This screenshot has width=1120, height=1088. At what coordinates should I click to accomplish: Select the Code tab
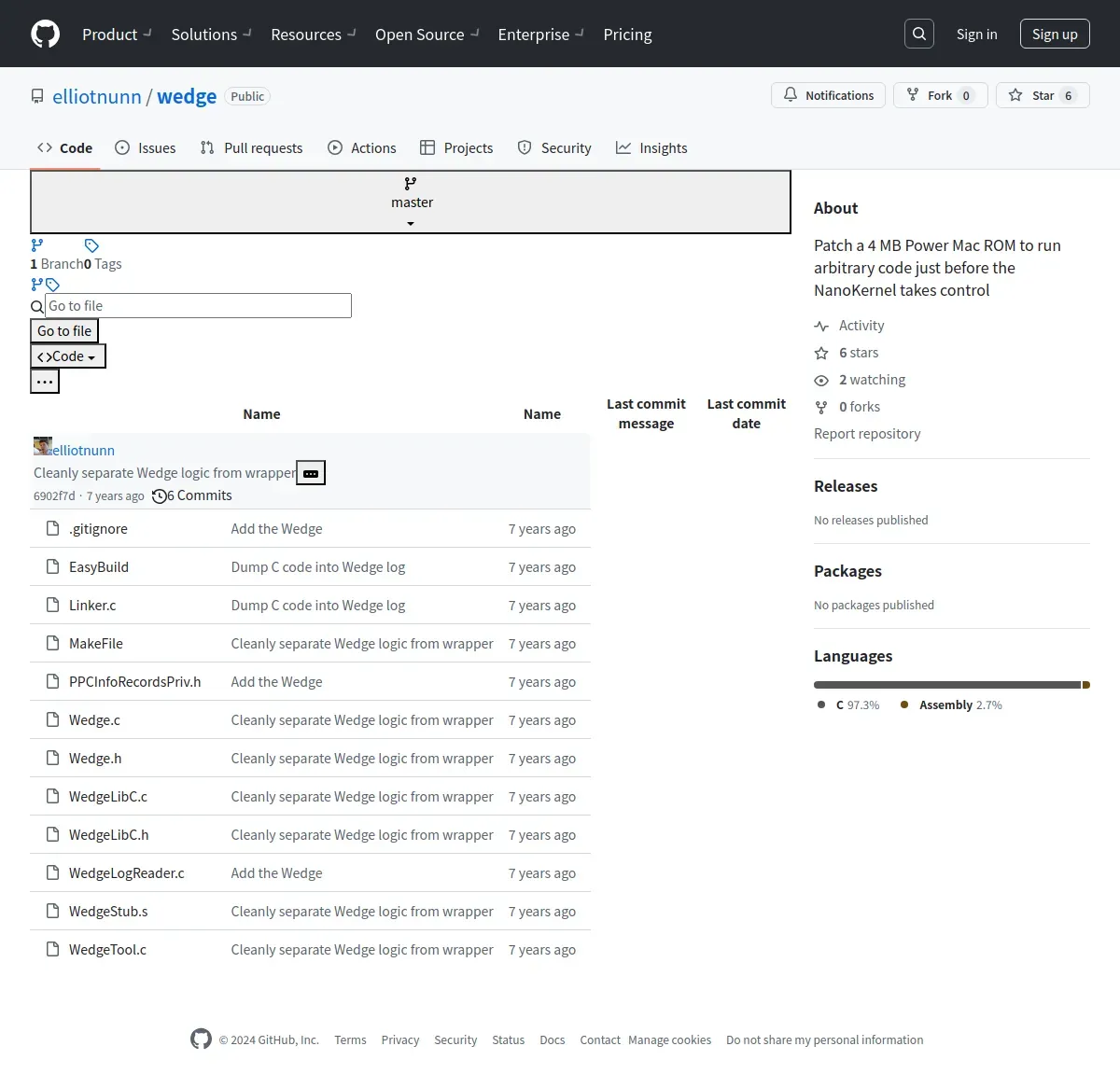[x=64, y=147]
